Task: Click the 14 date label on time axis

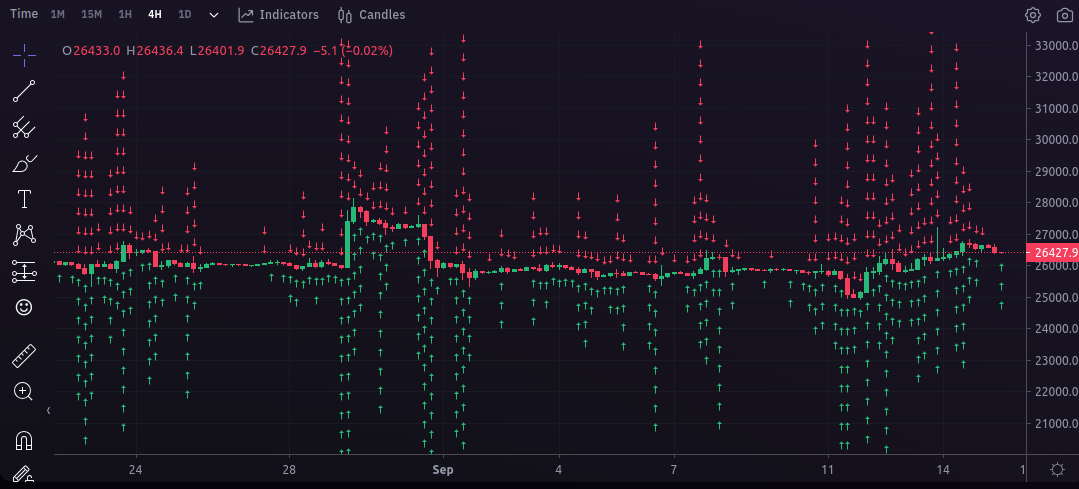Action: click(x=943, y=470)
